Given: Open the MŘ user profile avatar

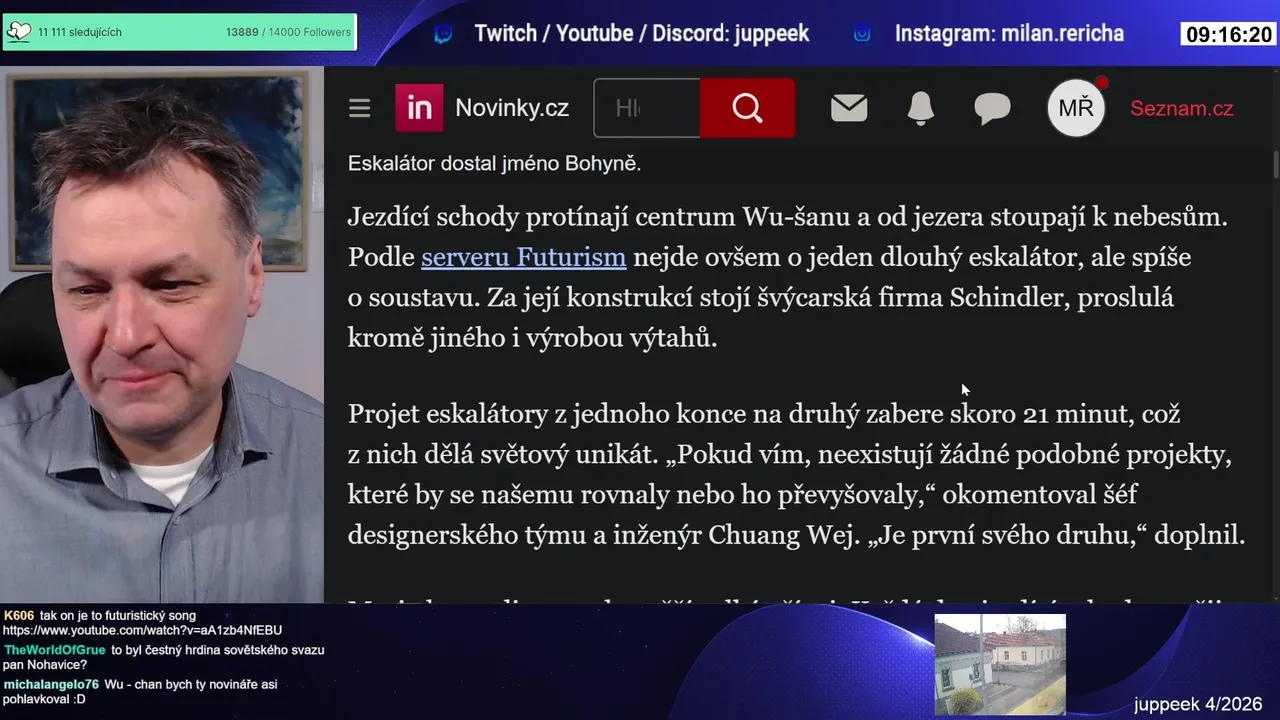Looking at the screenshot, I should tap(1076, 108).
